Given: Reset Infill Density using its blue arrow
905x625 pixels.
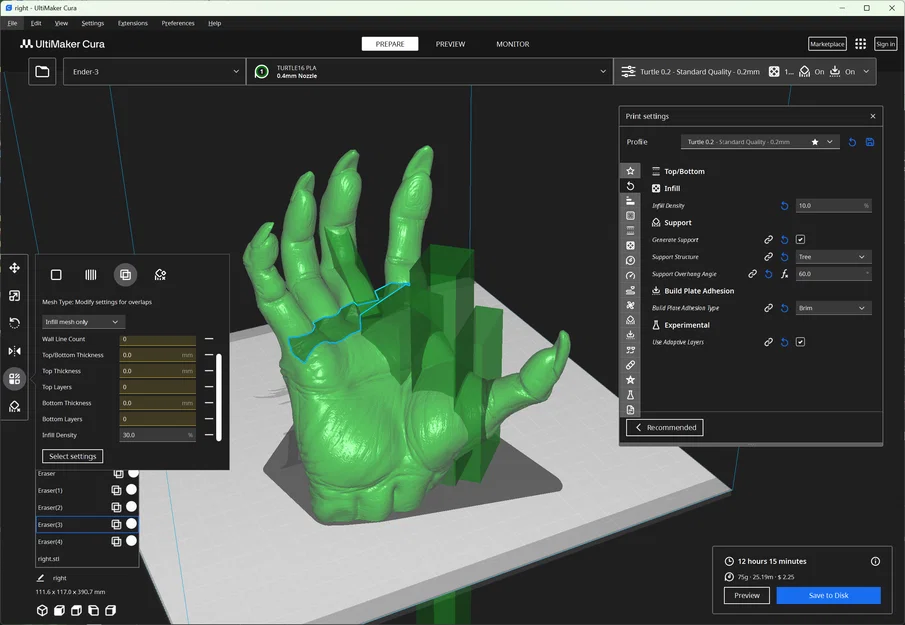Looking at the screenshot, I should 784,205.
